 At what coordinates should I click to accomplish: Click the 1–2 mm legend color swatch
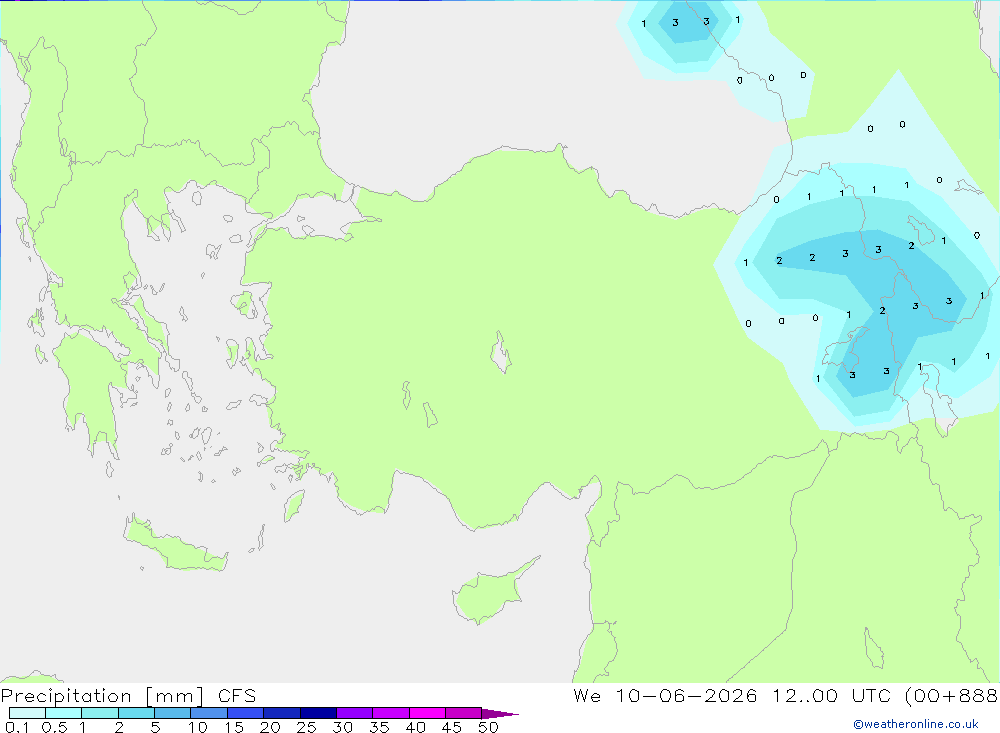tap(100, 713)
